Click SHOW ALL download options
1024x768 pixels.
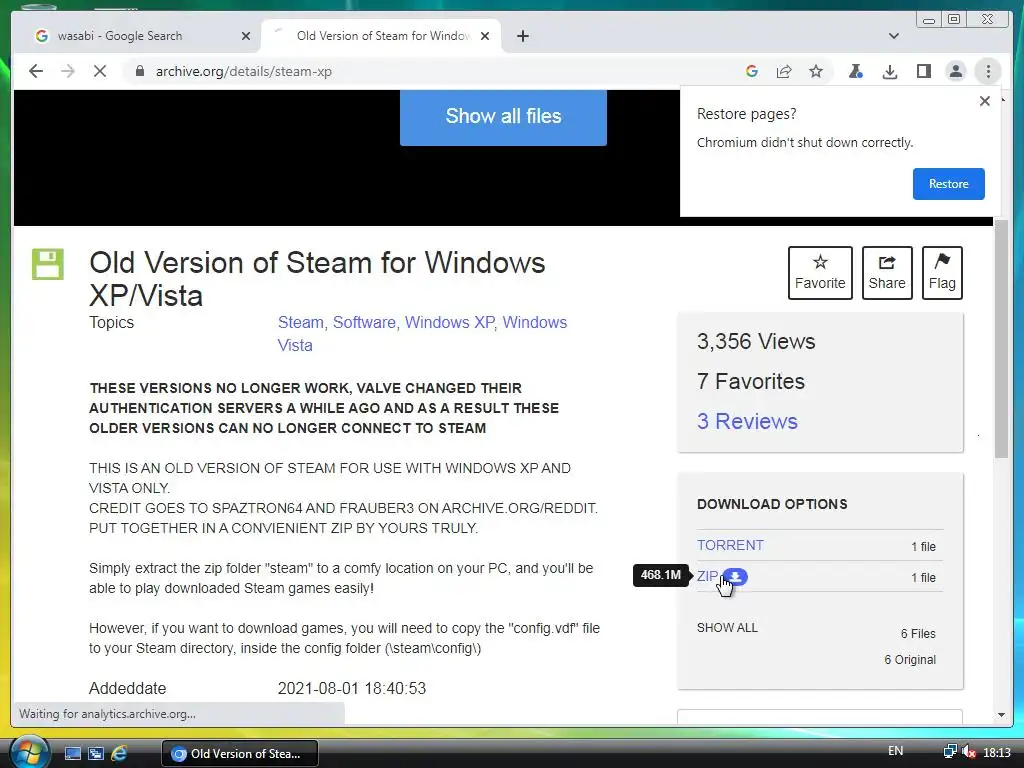pos(727,628)
